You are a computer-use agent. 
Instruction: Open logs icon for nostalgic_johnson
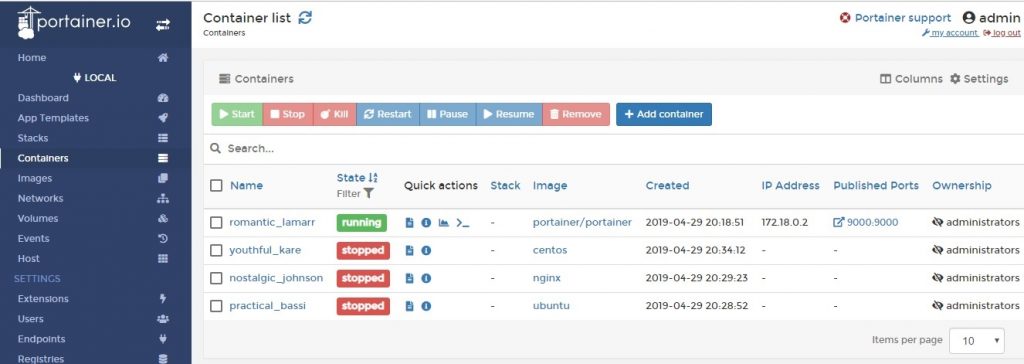pyautogui.click(x=409, y=278)
